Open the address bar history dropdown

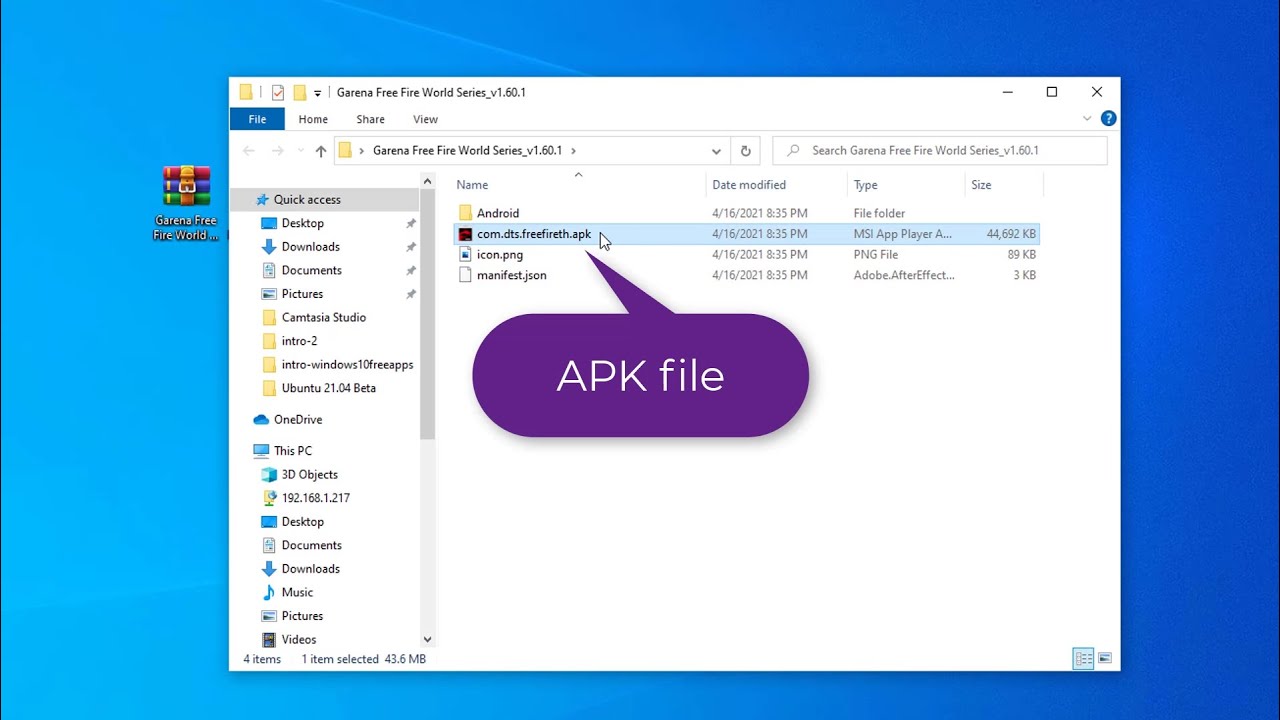pos(716,151)
